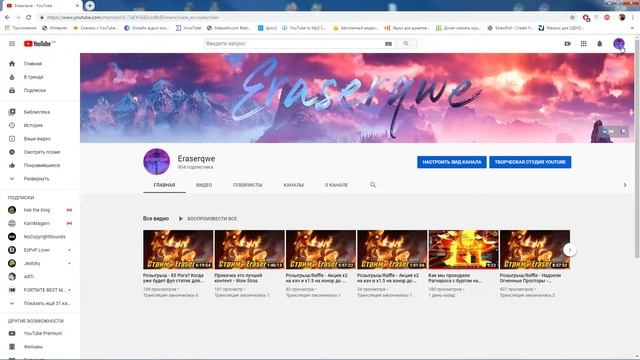Screen dimensions: 640x360
Task: Bookmark this page with star icon
Action: tap(572, 18)
